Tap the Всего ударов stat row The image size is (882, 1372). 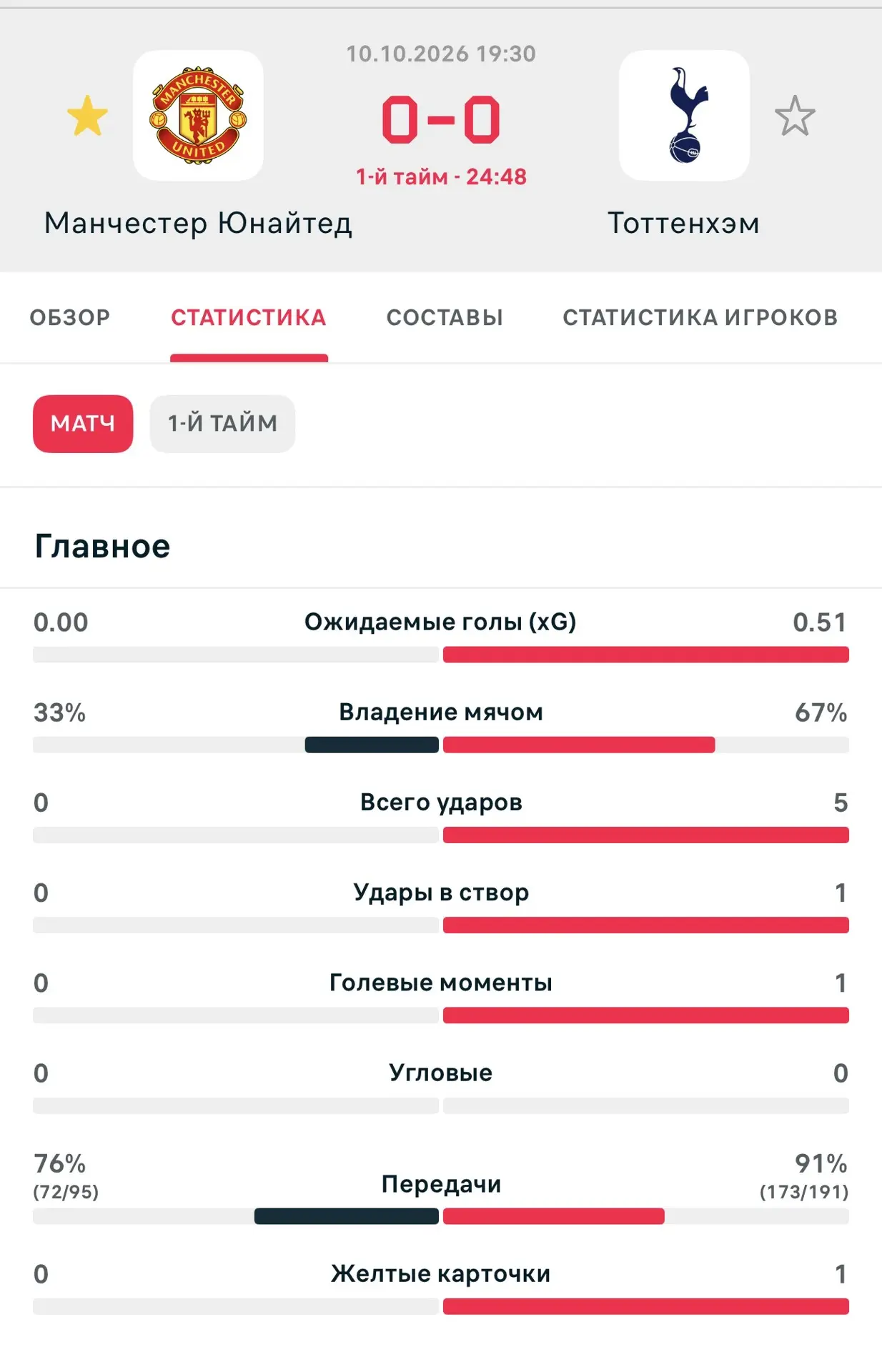pos(441,816)
